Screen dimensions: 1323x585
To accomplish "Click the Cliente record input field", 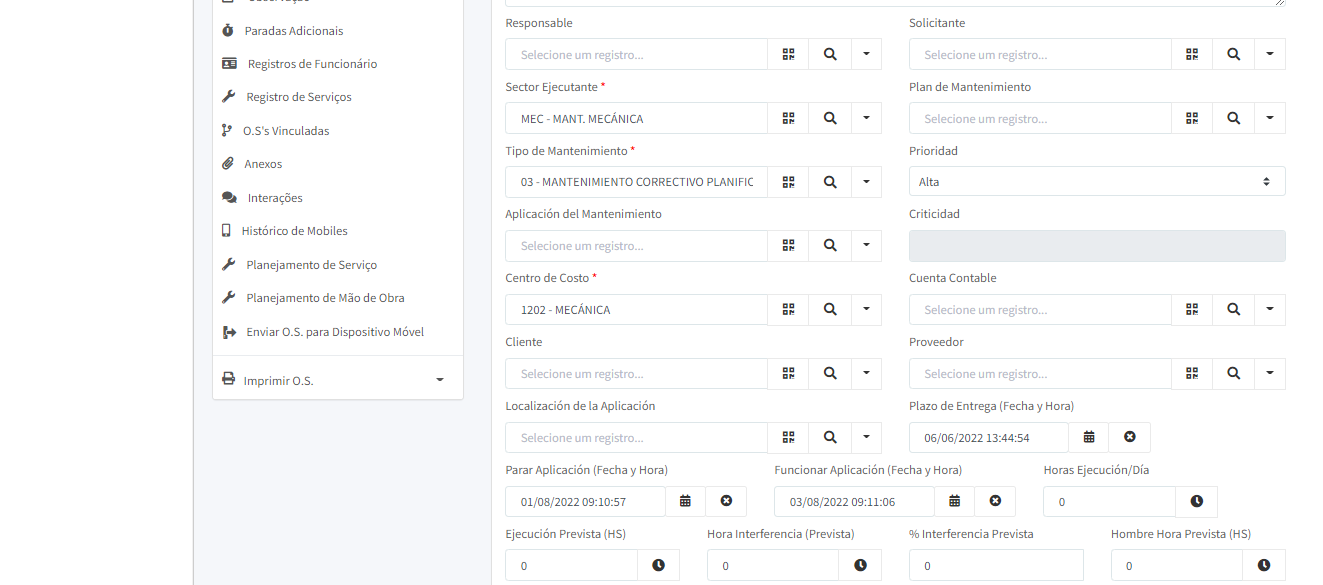I will (x=636, y=374).
